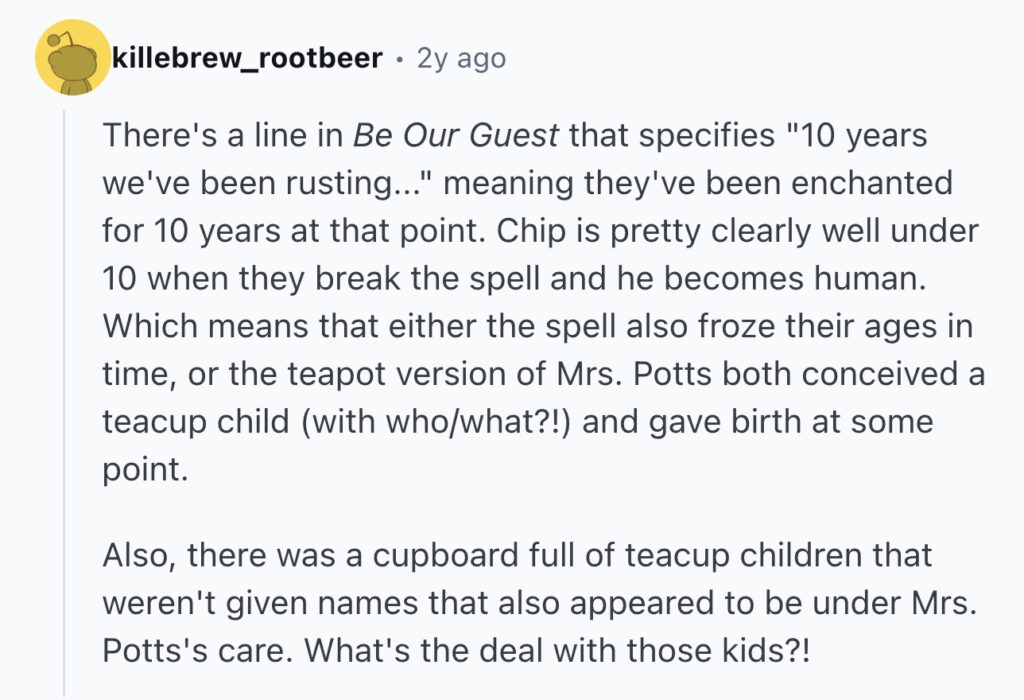1024x700 pixels.
Task: Visit the killebrew_rootbeer user profile link
Action: coord(248,58)
